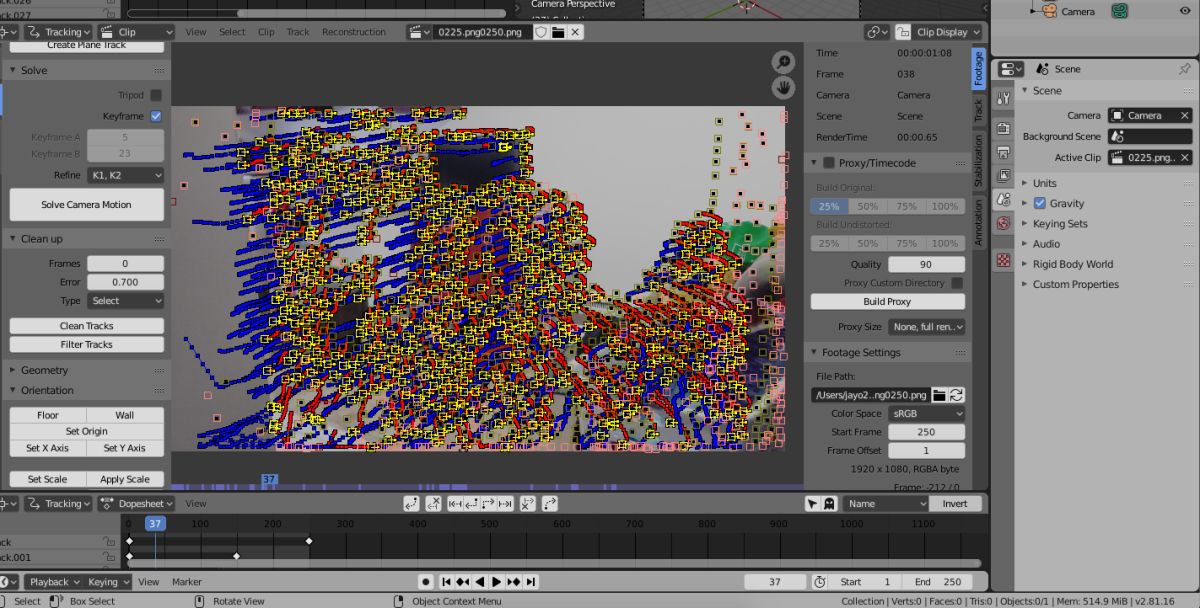
Task: Click the folder icon next to clip name
Action: pos(558,32)
